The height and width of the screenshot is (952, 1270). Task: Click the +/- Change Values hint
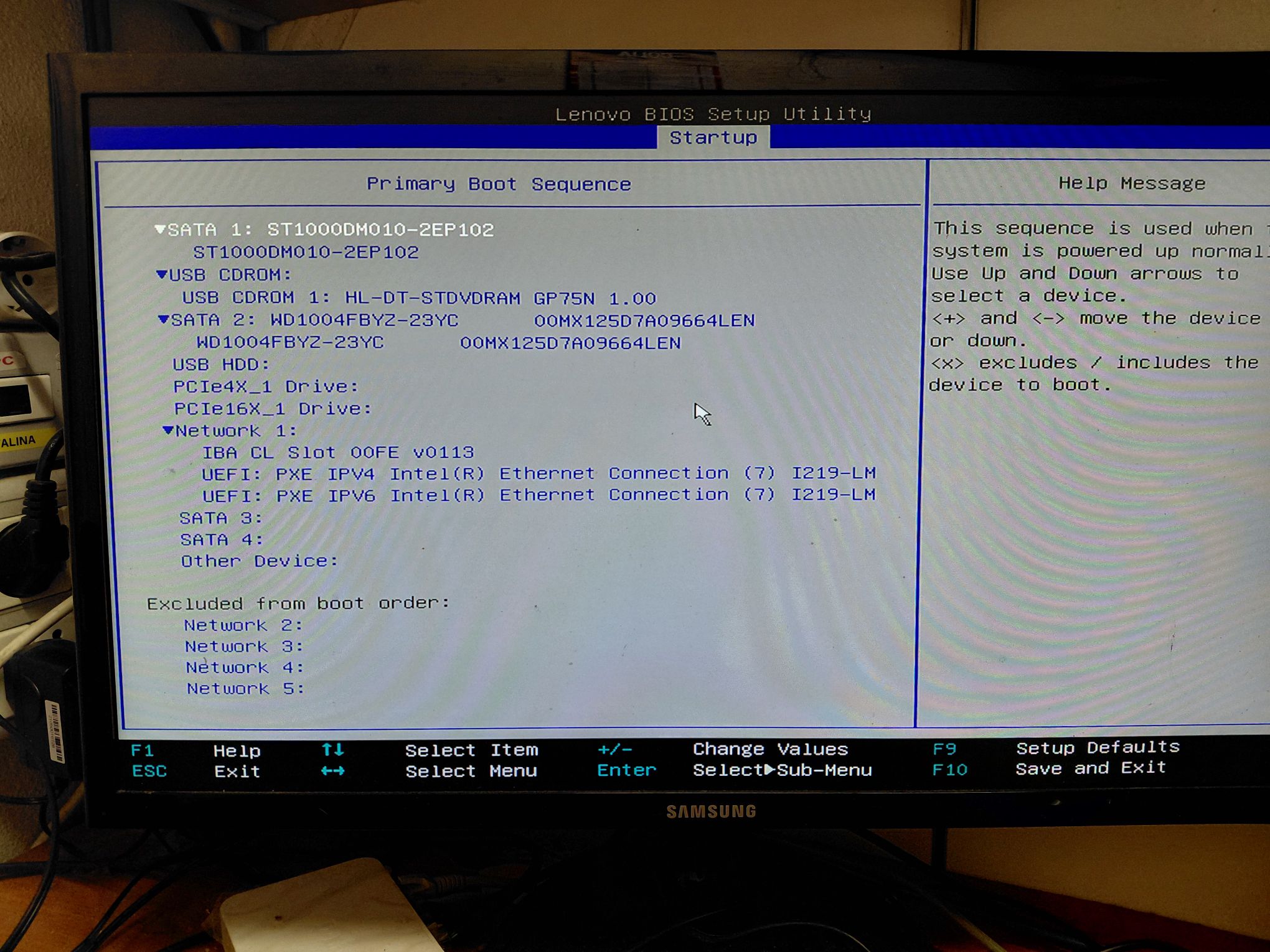coord(723,749)
